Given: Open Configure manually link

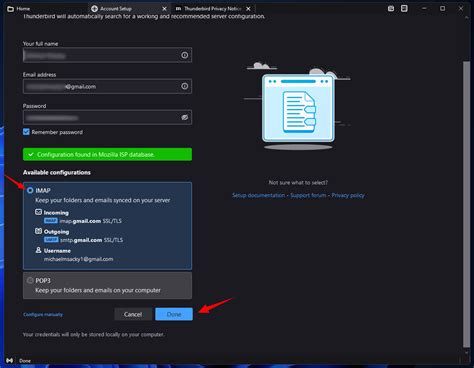Looking at the screenshot, I should pyautogui.click(x=43, y=314).
